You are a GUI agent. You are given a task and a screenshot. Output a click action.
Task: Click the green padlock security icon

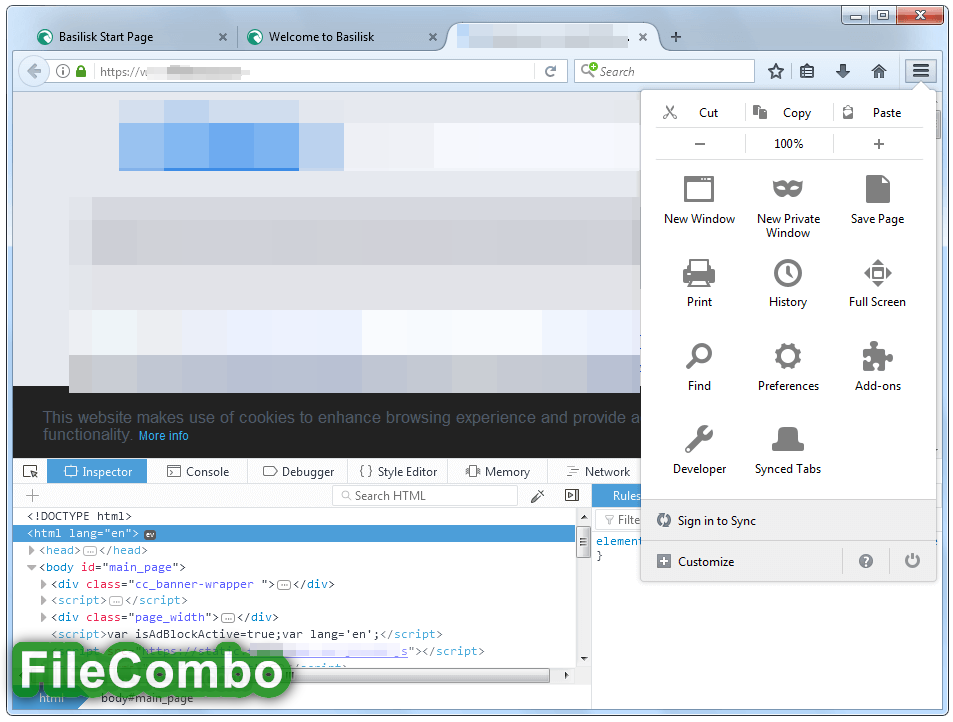click(x=81, y=71)
